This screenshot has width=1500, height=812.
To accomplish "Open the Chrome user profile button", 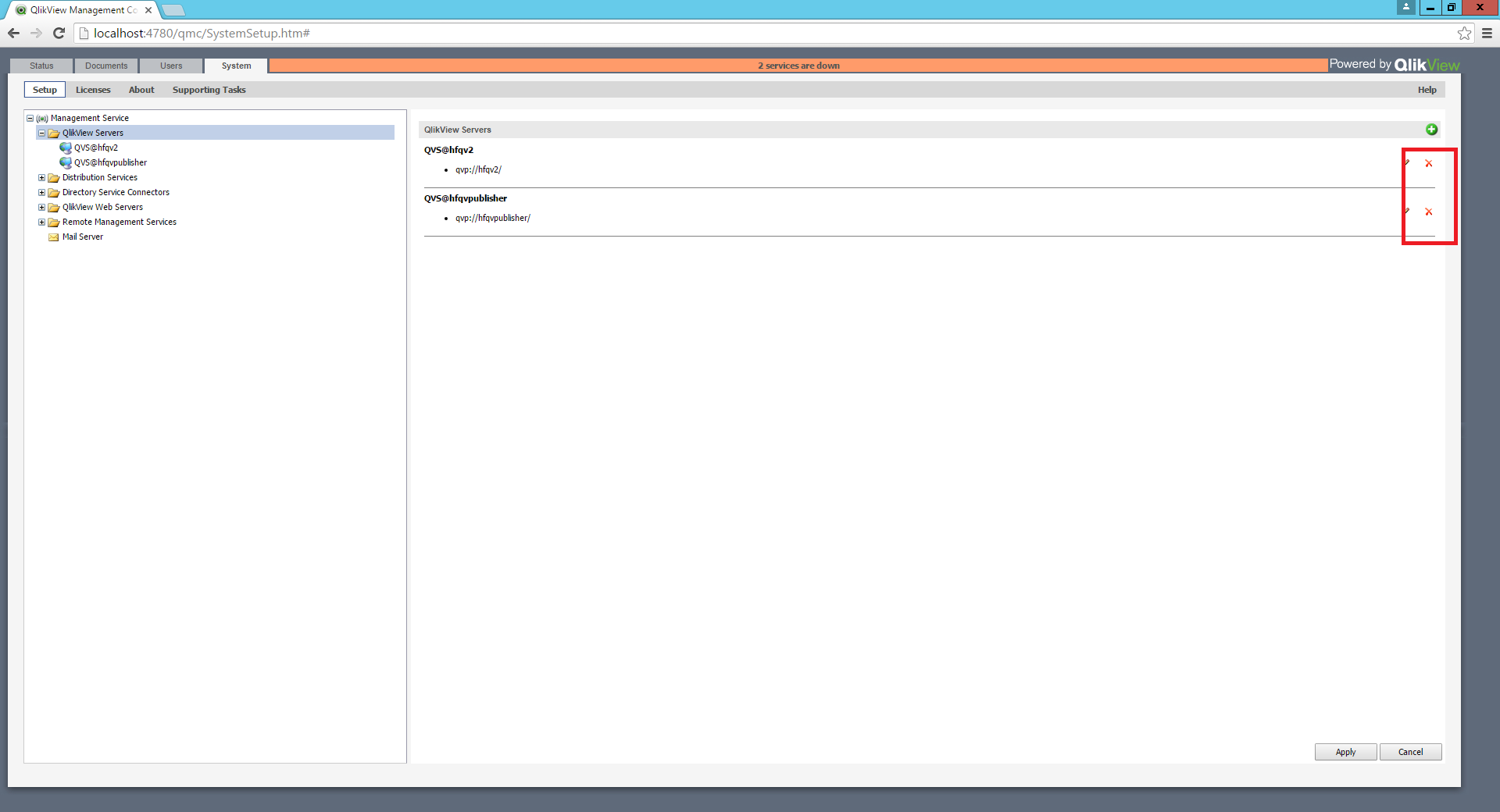I will (x=1406, y=7).
